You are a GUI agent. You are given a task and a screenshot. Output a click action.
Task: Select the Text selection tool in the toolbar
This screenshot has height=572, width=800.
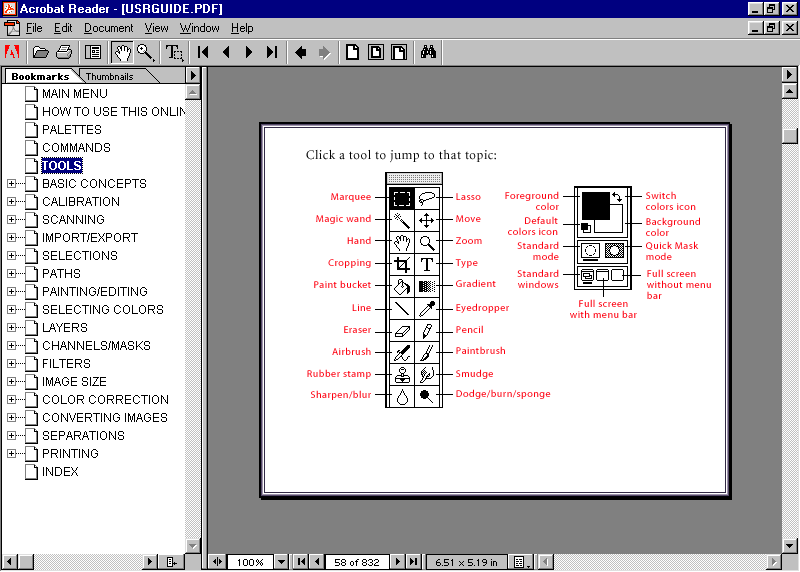coord(174,52)
